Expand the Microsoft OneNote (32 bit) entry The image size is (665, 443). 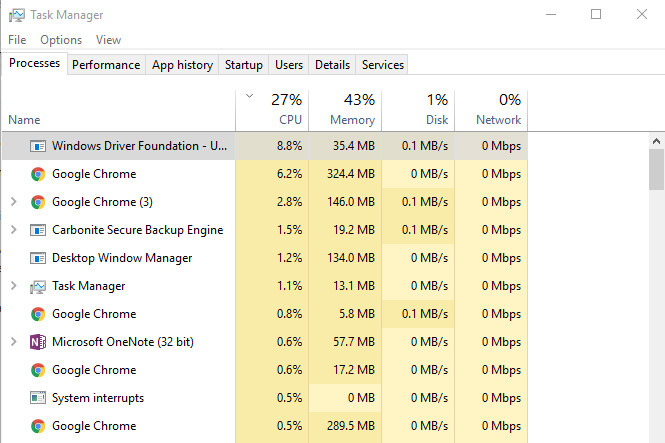[14, 342]
